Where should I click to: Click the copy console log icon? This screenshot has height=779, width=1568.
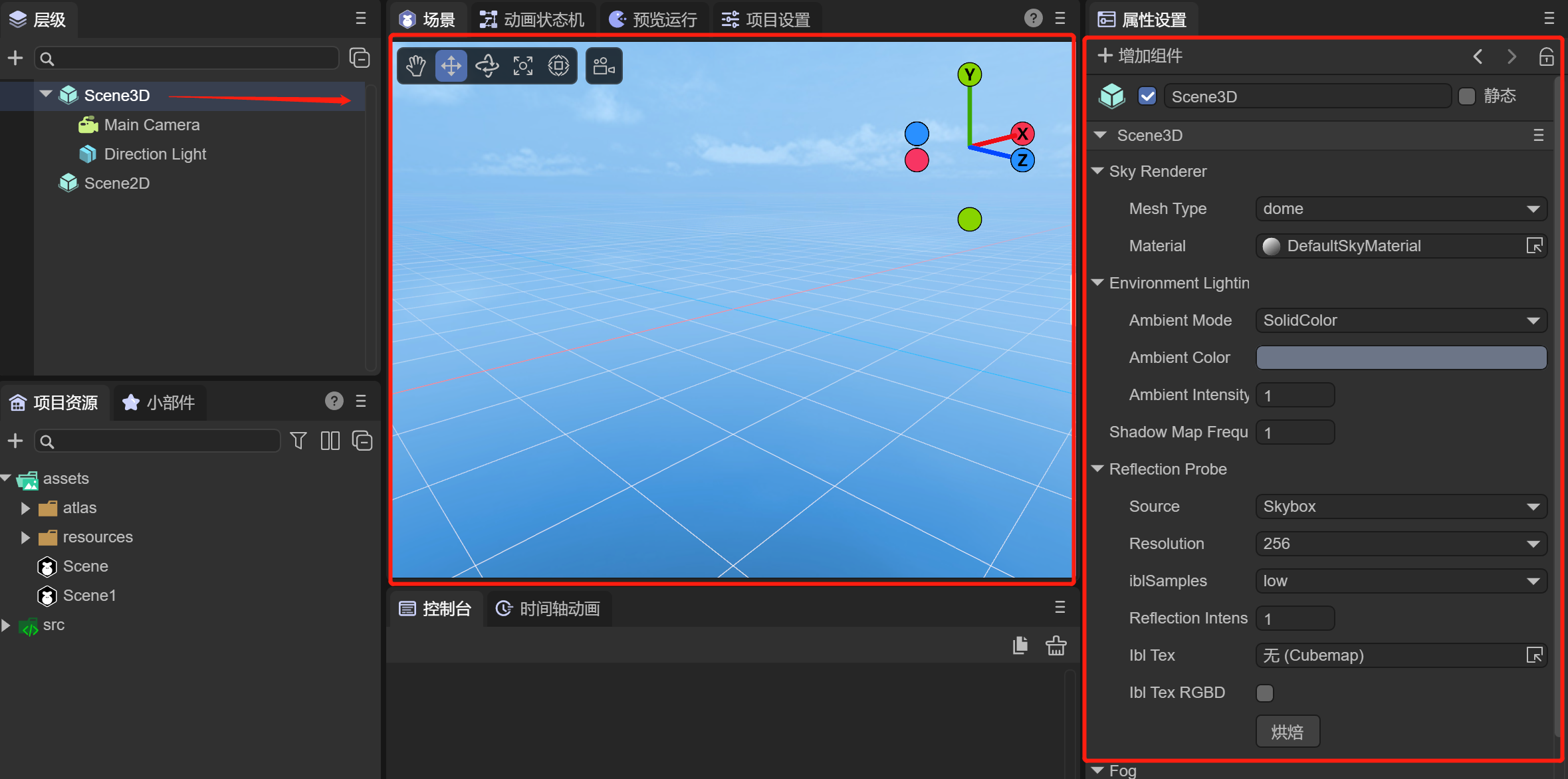(1020, 645)
